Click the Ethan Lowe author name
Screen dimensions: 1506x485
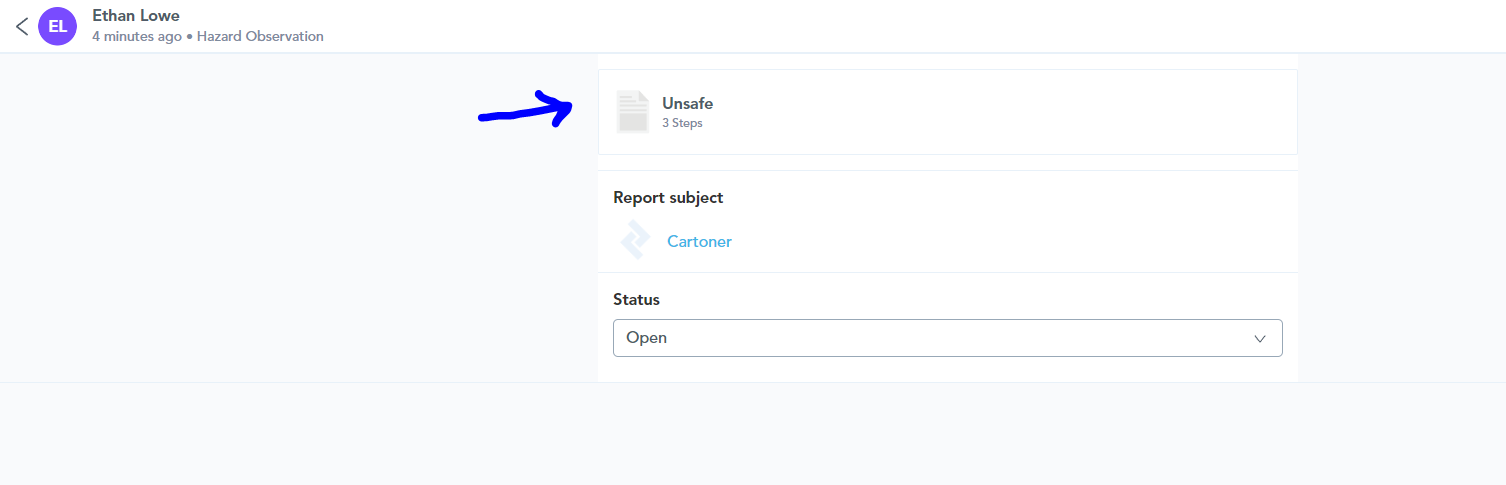(x=136, y=16)
